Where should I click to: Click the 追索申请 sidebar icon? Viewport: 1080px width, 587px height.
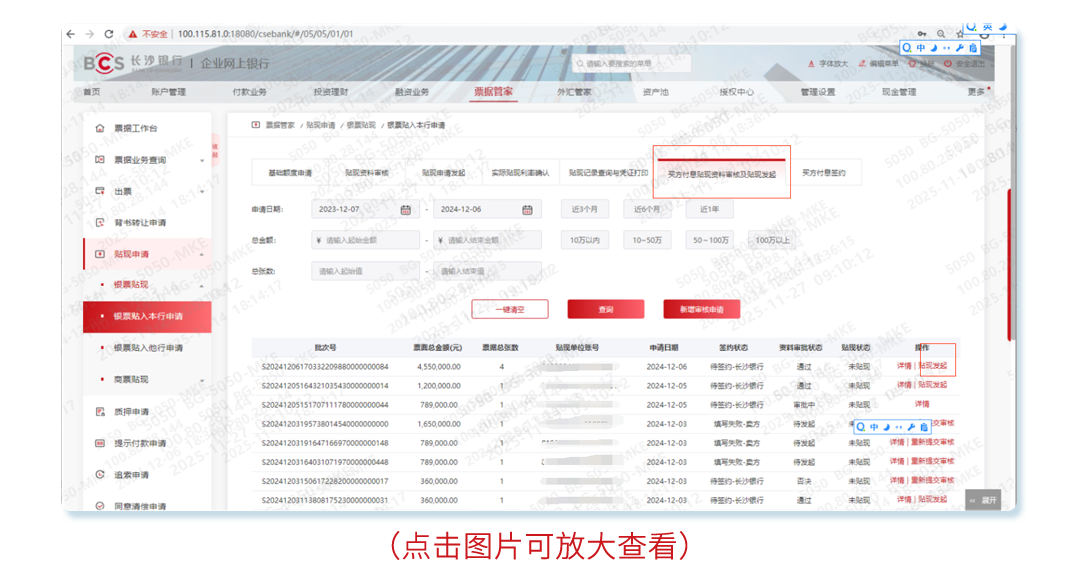[100, 475]
